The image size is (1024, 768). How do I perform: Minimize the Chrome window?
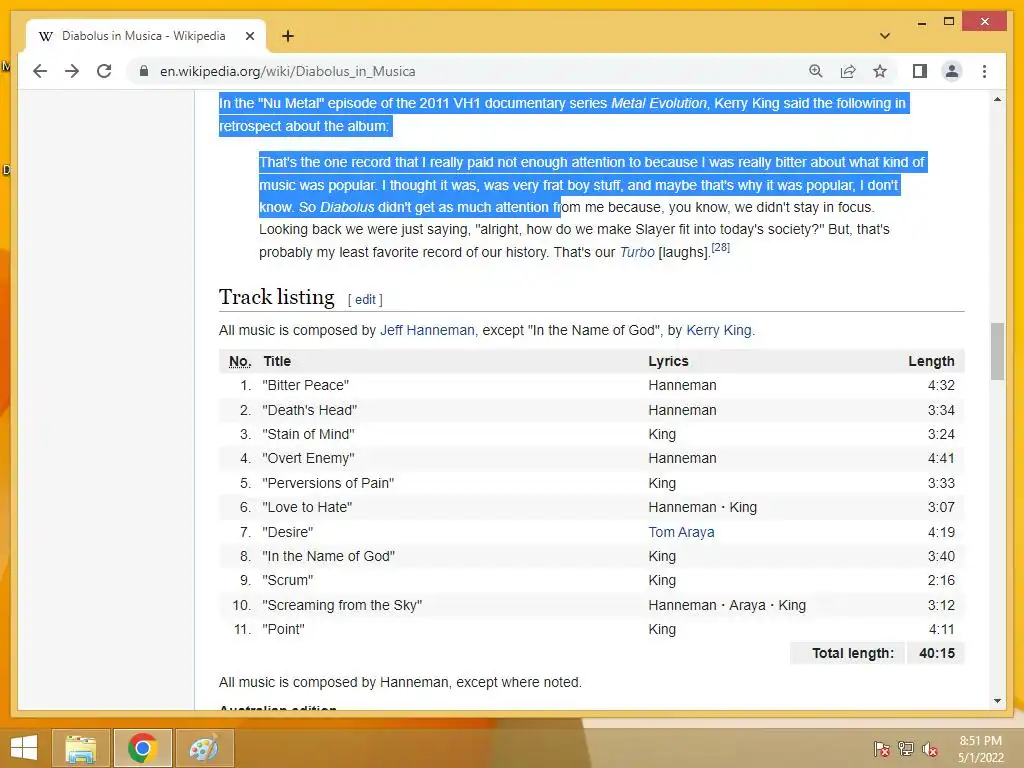921,23
